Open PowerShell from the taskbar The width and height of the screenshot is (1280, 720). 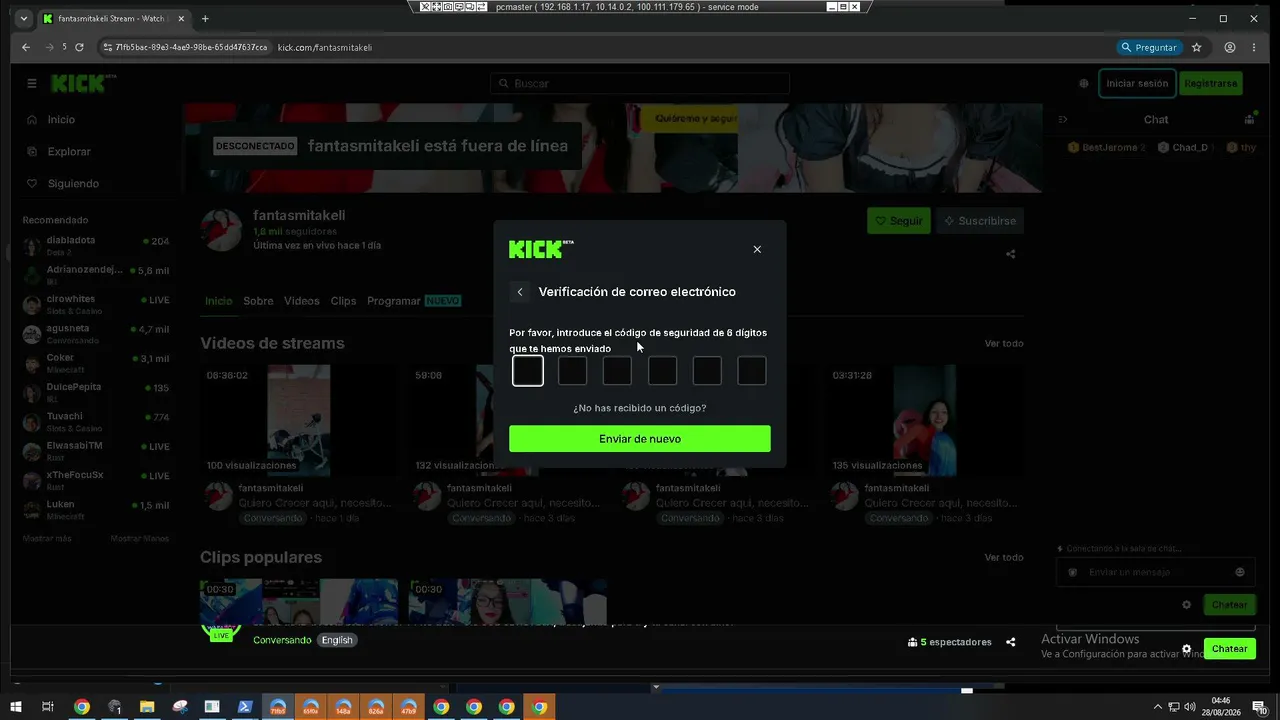[x=245, y=707]
